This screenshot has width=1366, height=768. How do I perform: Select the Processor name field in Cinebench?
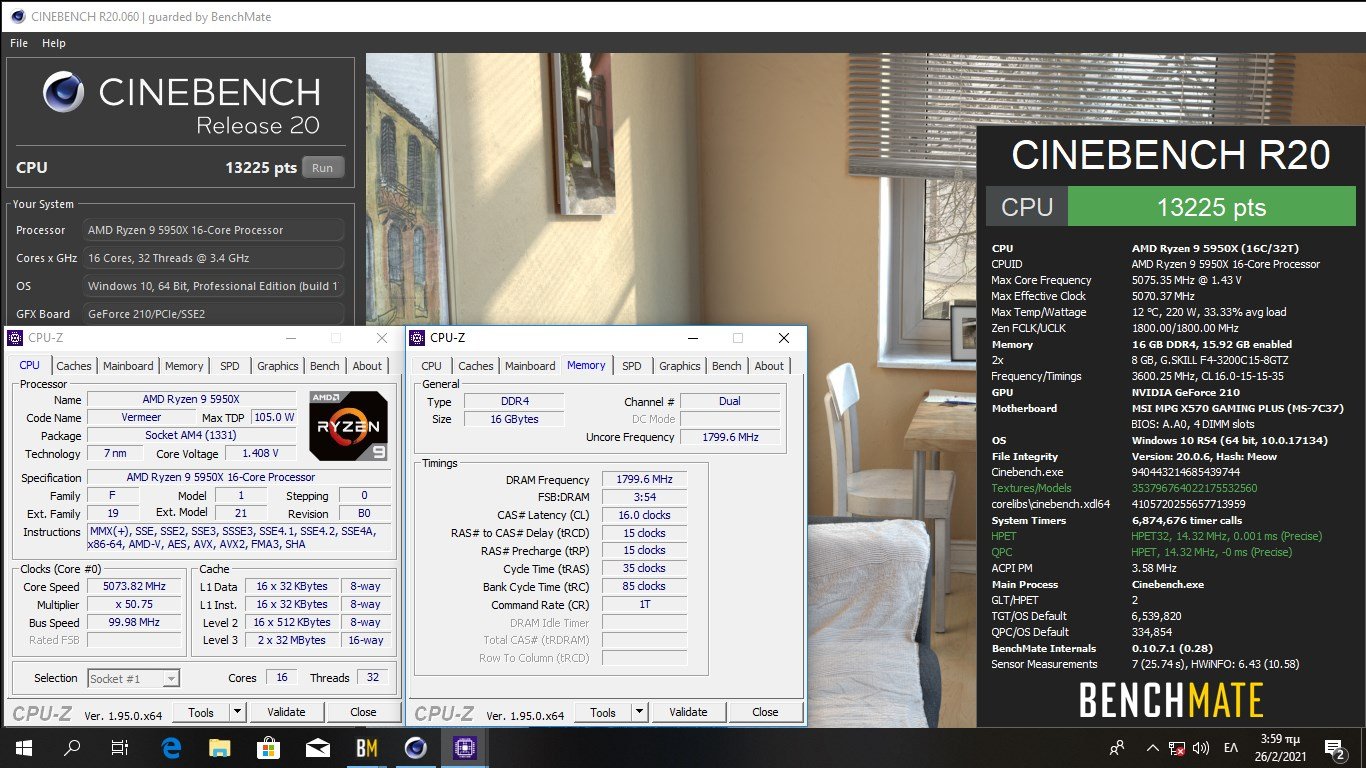point(214,230)
